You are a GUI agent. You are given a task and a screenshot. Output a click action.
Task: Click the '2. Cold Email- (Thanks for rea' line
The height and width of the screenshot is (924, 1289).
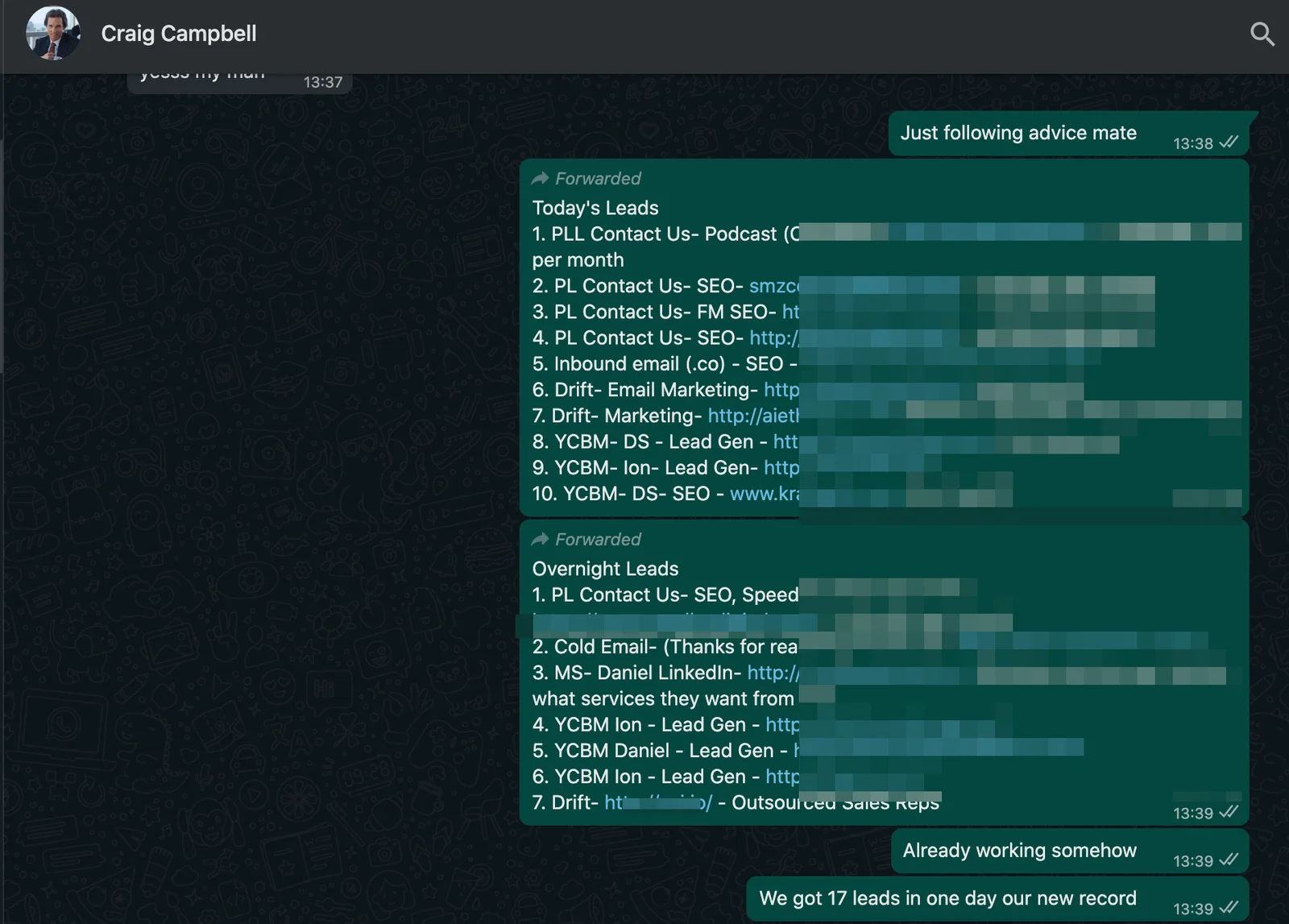[x=665, y=647]
